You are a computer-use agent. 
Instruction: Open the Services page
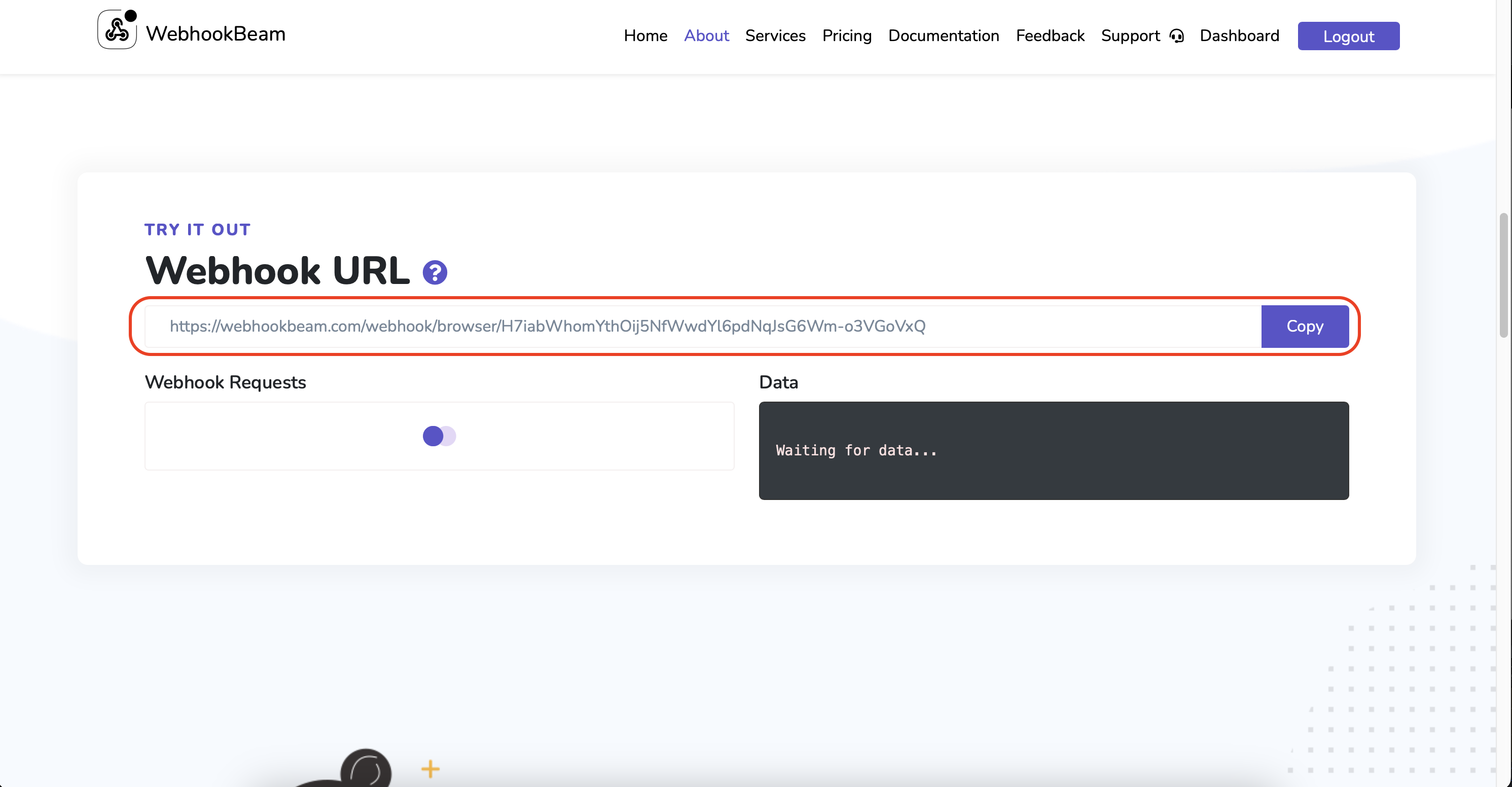775,36
